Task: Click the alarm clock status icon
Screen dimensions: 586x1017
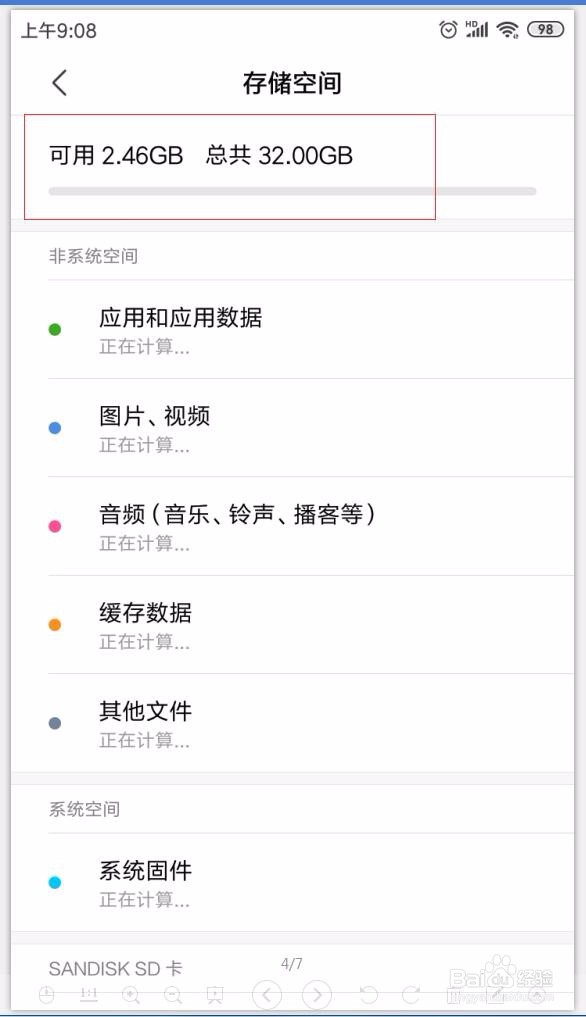Action: 448,29
